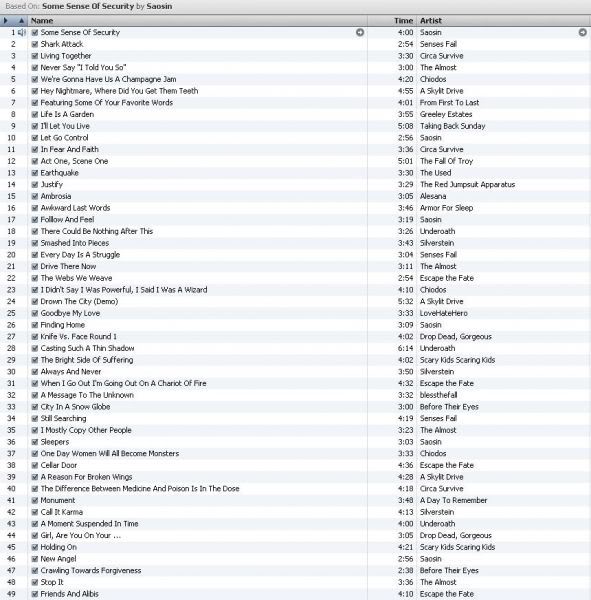Select the song Sleepers

[x=55, y=442]
